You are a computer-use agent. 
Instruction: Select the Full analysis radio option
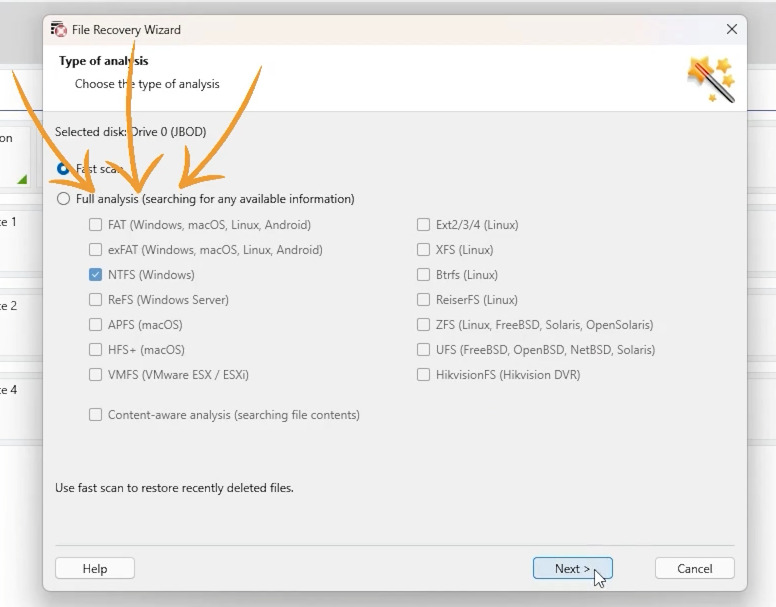(x=63, y=199)
